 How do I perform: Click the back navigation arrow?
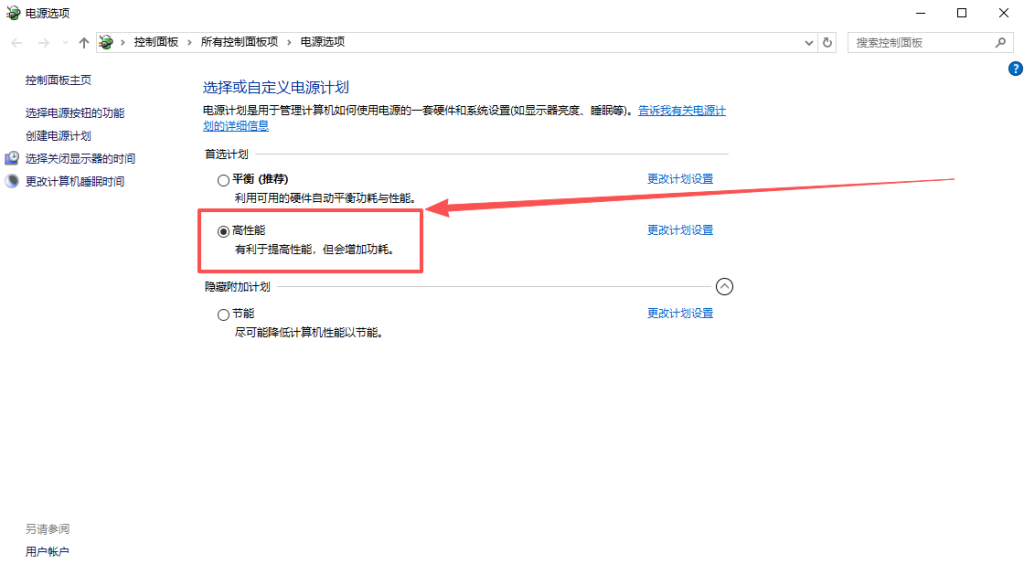[17, 42]
